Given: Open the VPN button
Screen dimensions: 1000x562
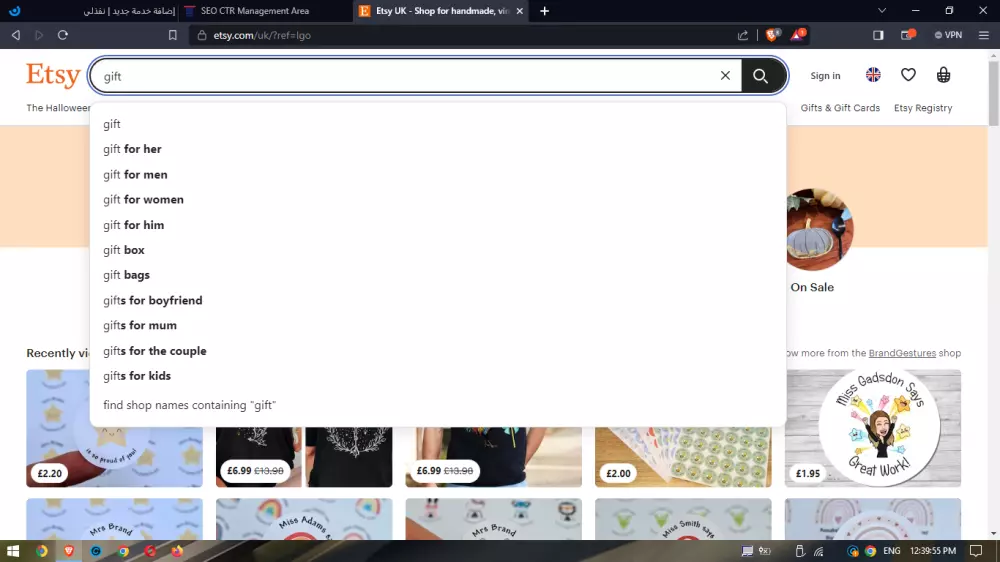Looking at the screenshot, I should (x=948, y=35).
